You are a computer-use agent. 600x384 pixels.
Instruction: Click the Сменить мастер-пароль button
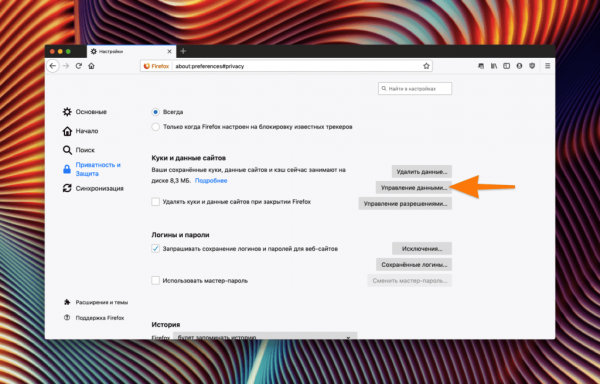(x=410, y=281)
